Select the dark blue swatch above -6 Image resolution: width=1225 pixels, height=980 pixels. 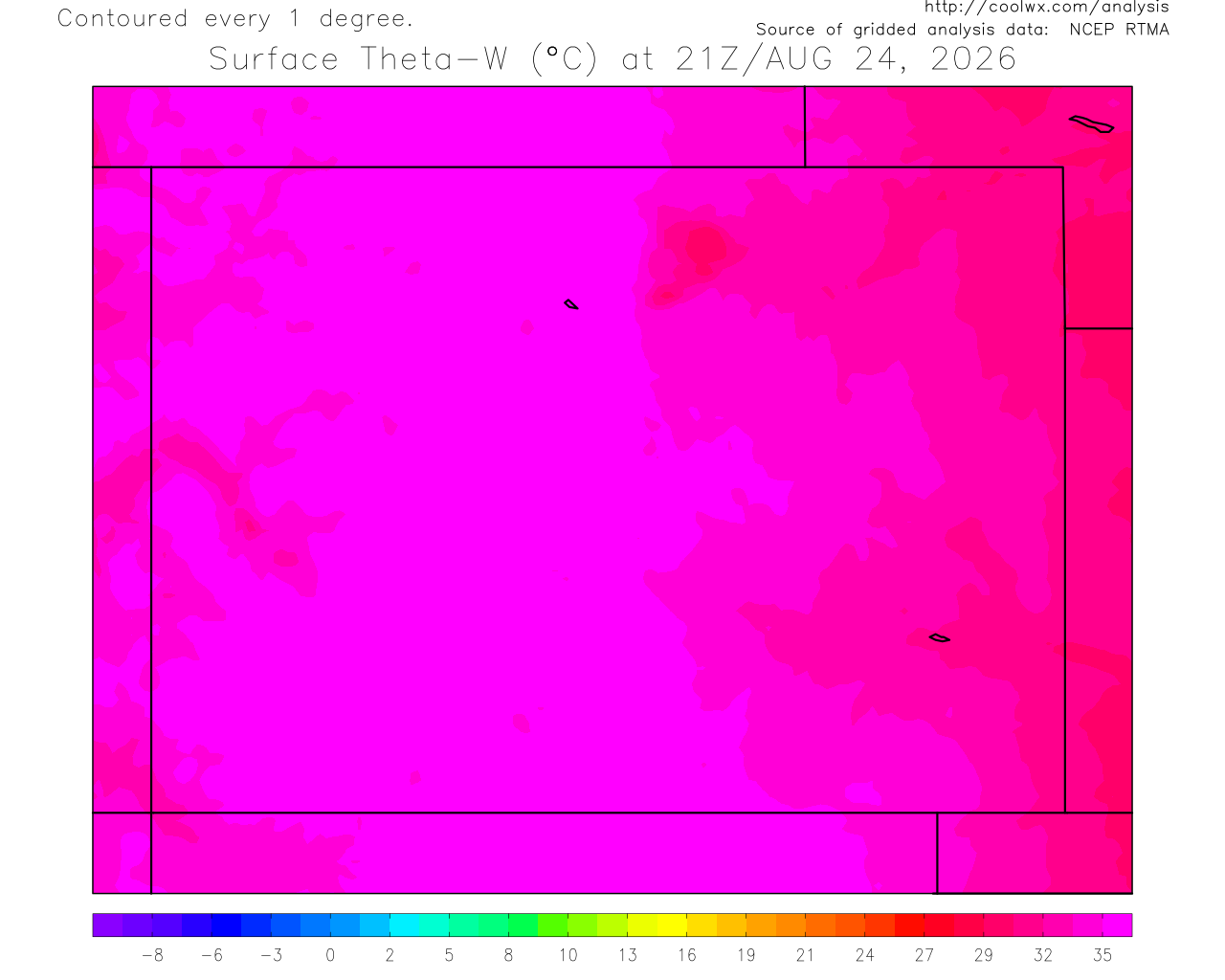click(x=226, y=925)
